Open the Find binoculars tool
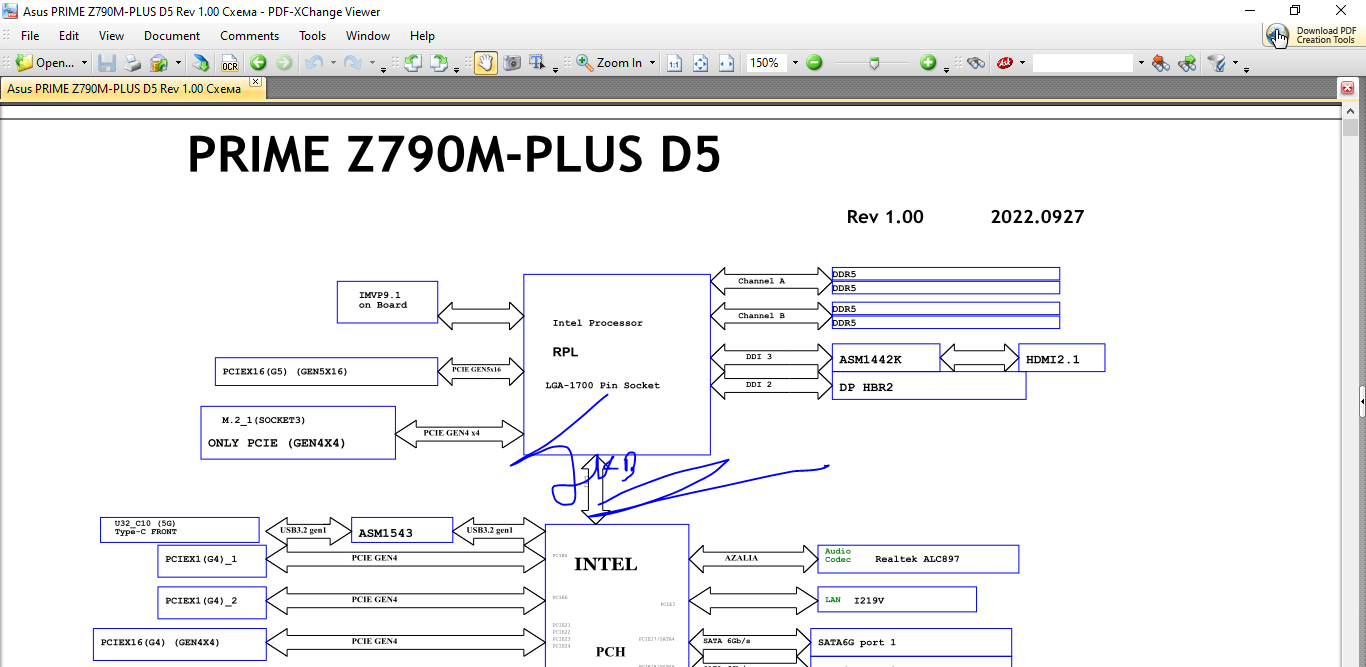1366x667 pixels. [x=976, y=63]
